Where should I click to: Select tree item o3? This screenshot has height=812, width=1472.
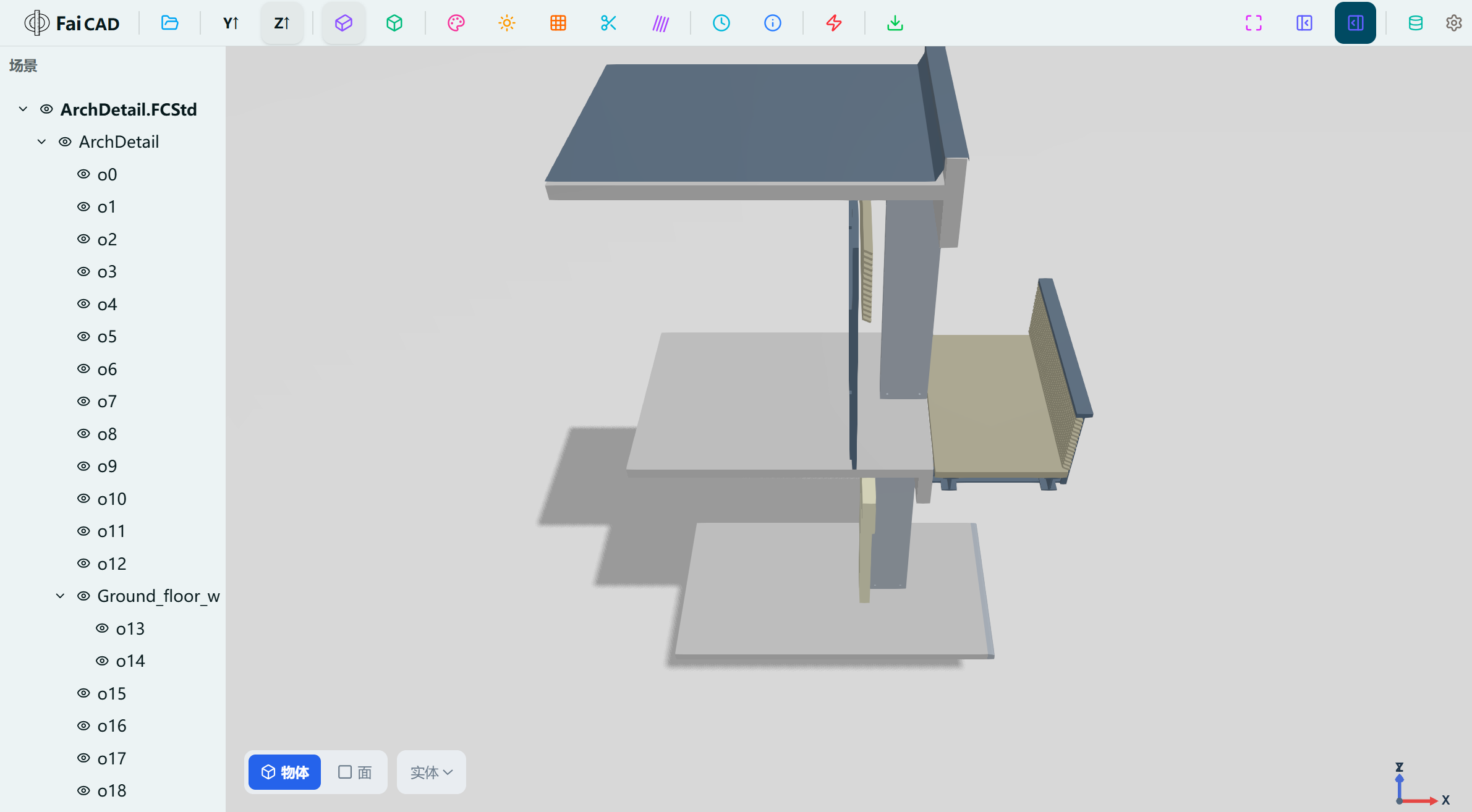[x=107, y=272]
